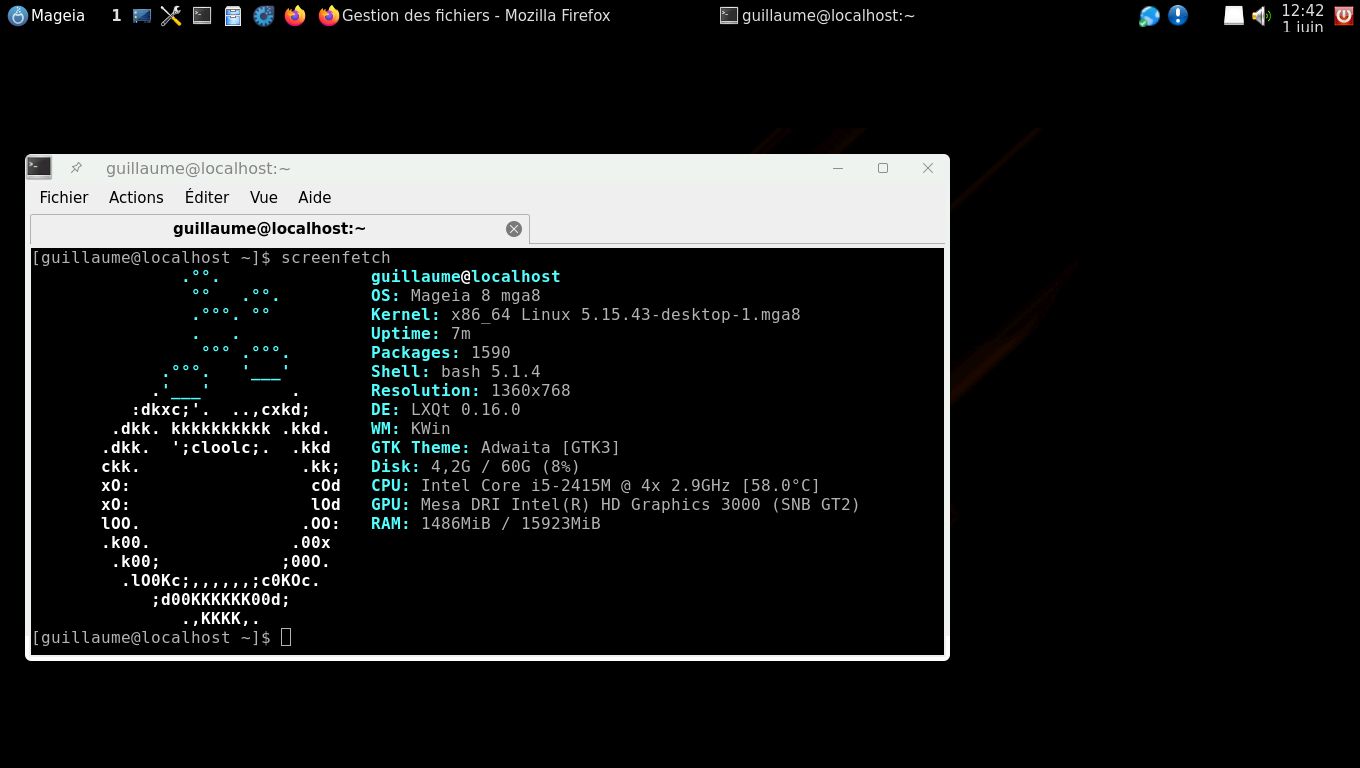Click the red power button icon
The image size is (1360, 768).
(x=1344, y=15)
